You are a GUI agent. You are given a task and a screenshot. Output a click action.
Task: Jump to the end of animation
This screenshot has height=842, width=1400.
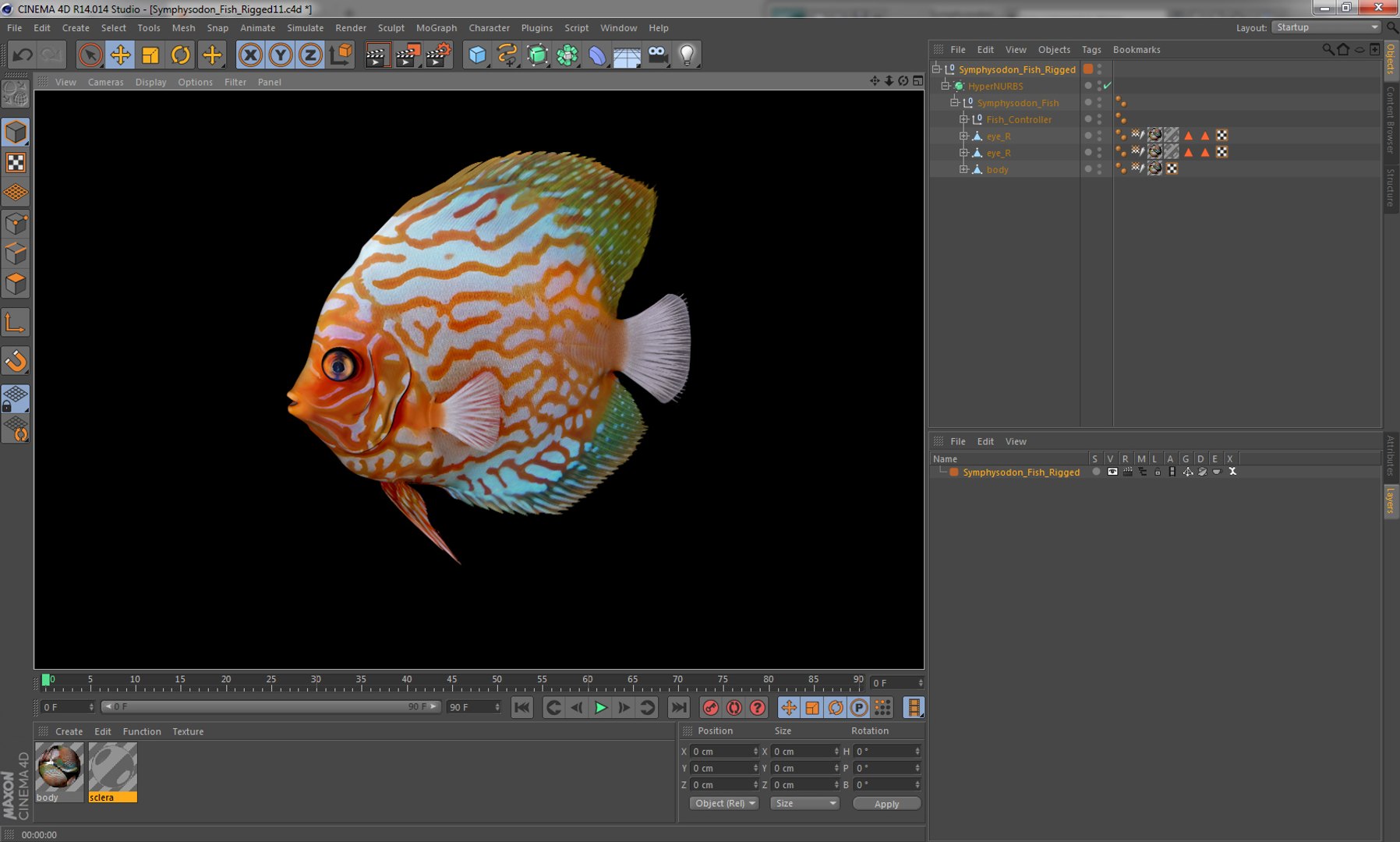[679, 707]
